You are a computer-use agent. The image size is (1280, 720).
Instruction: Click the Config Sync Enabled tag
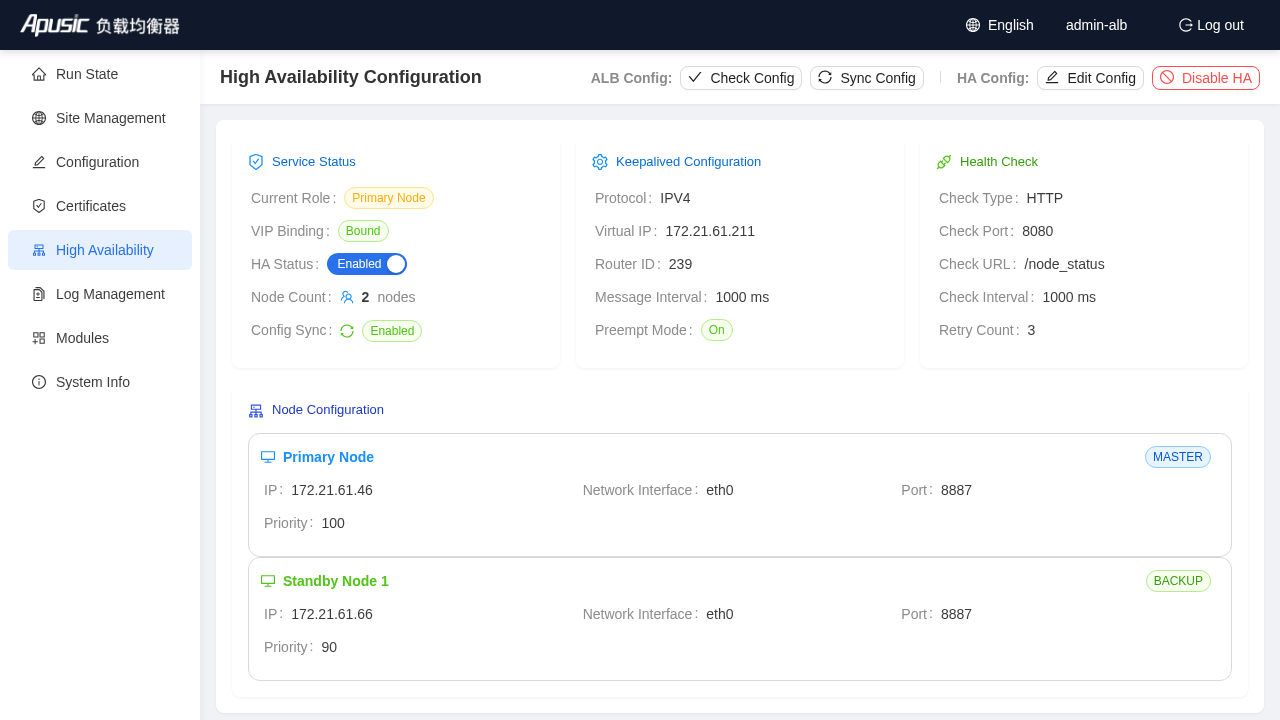[x=392, y=331]
